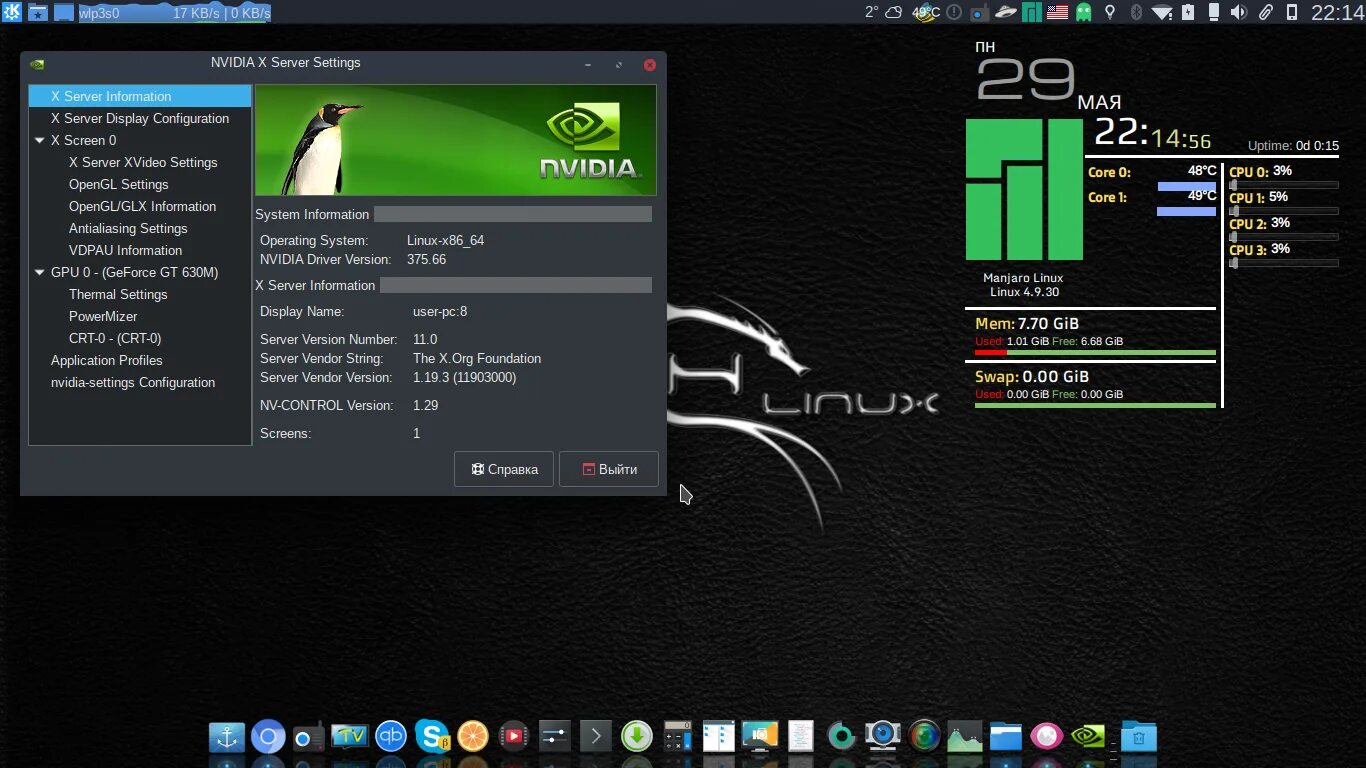Click the weather cloud tray icon
This screenshot has width=1366, height=768.
point(894,12)
